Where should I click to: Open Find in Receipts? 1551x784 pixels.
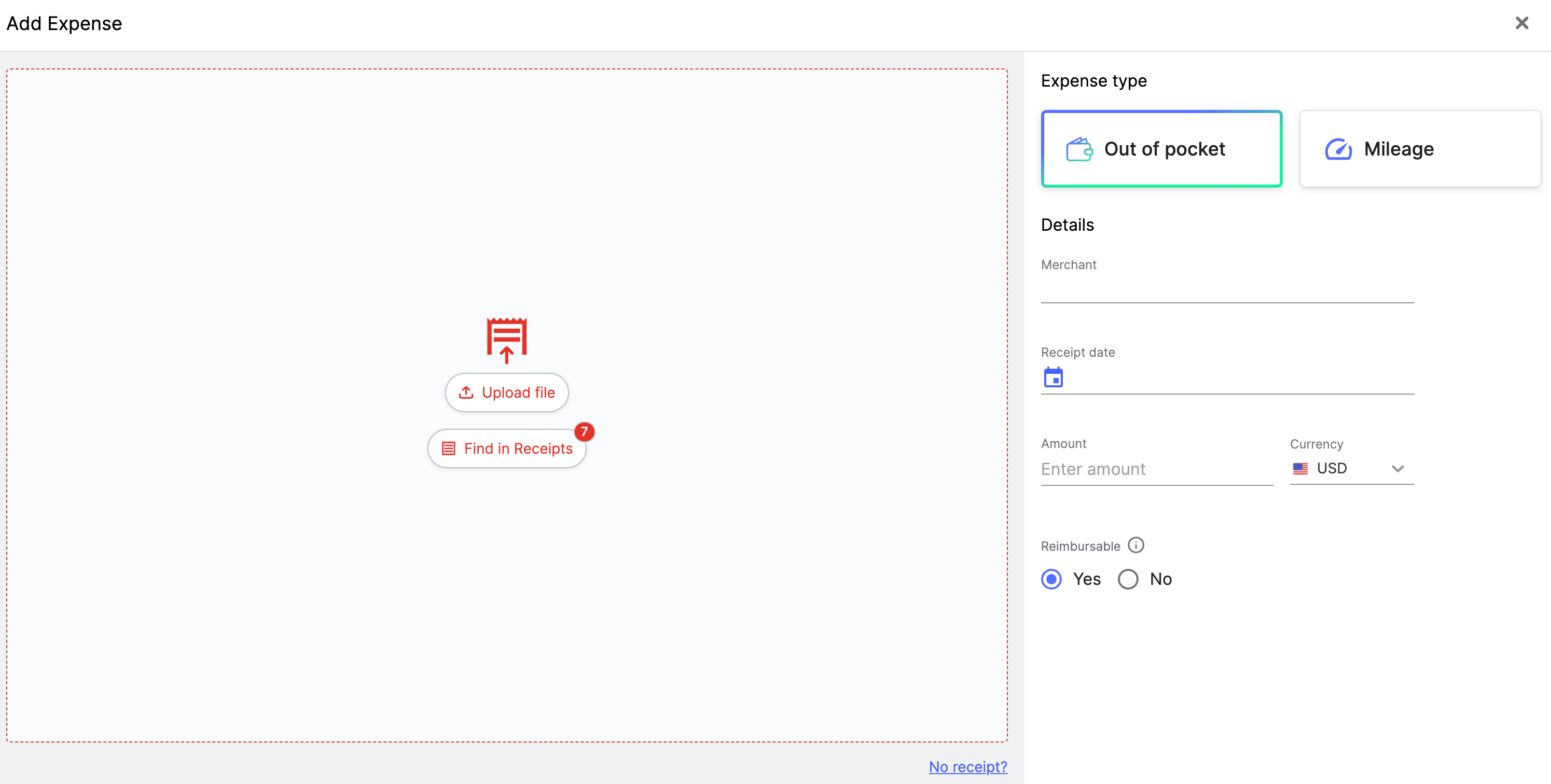(x=506, y=448)
